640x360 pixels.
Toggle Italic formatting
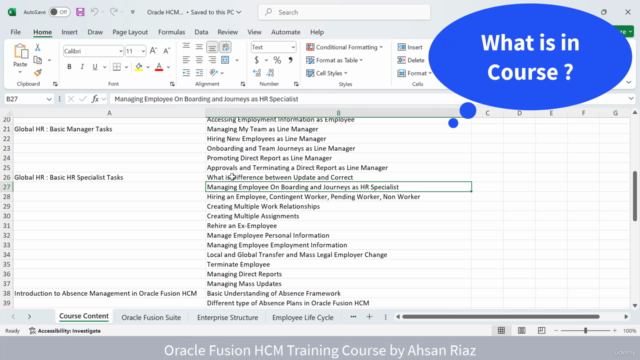click(82, 67)
